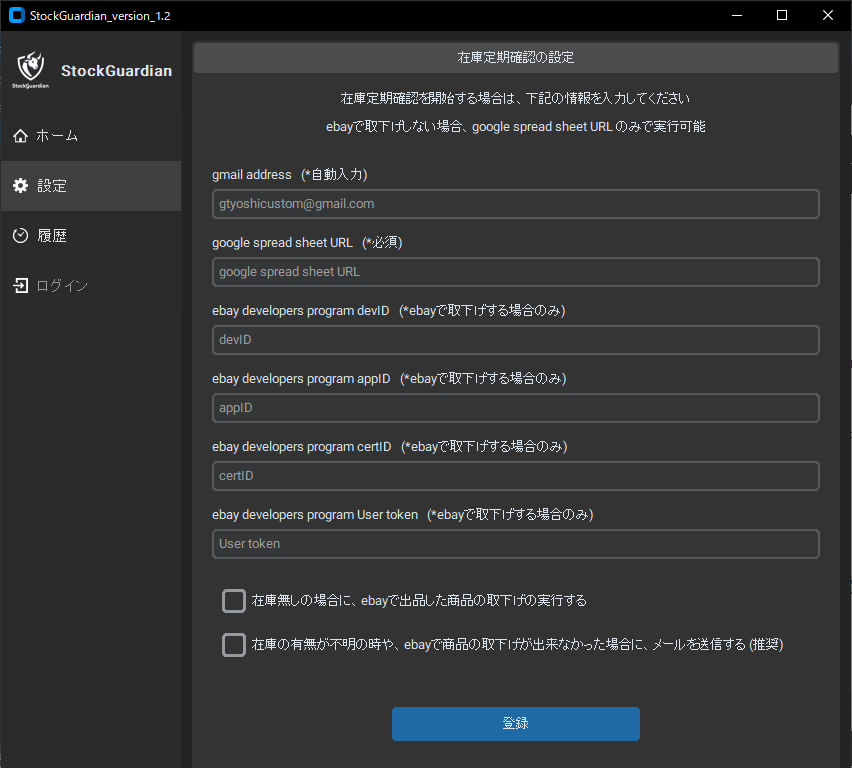Click the 'ebay developers program appID' label
Screen dimensions: 852x768
point(389,378)
